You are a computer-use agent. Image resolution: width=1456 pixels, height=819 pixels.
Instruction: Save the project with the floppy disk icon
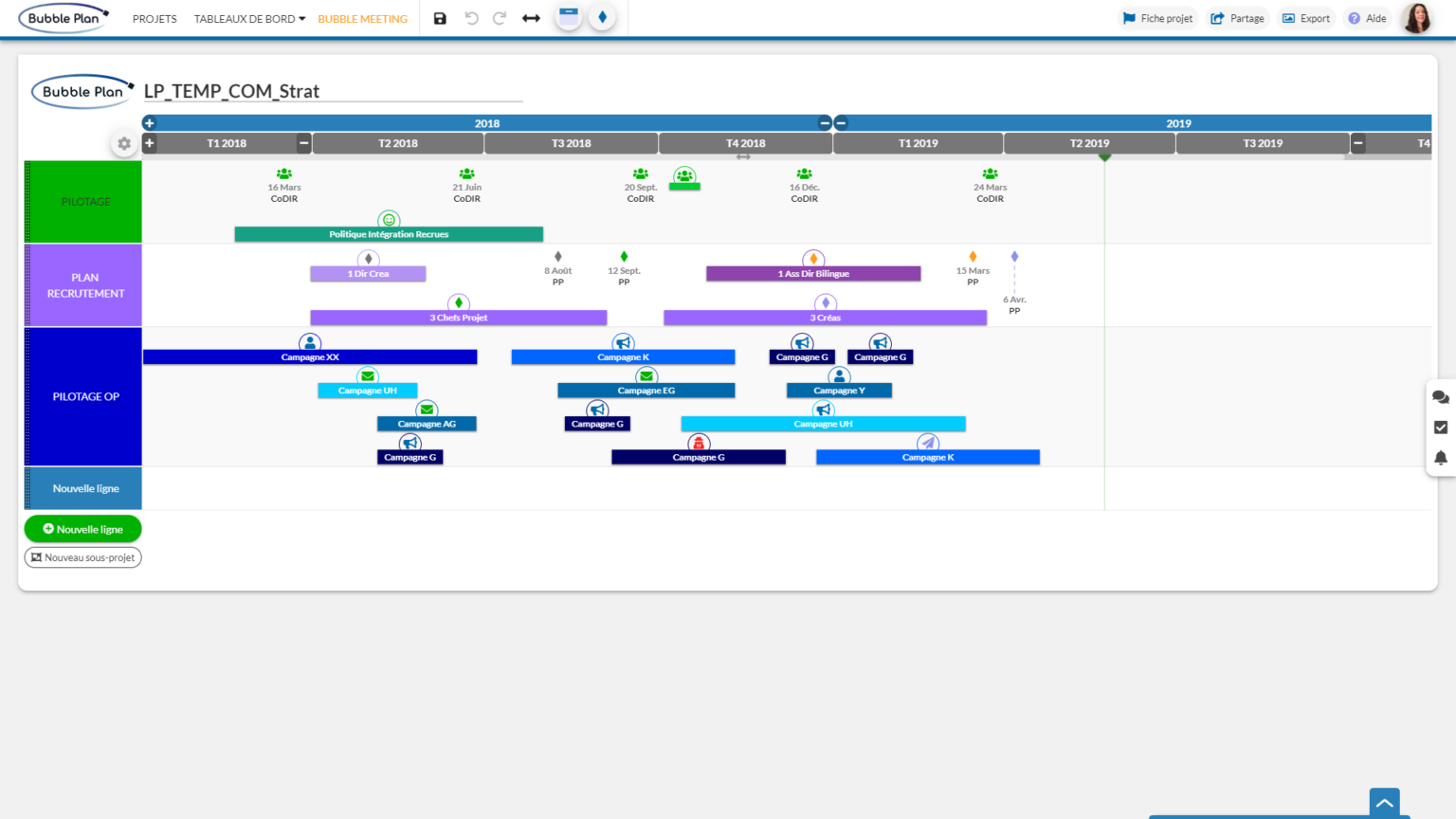point(440,18)
